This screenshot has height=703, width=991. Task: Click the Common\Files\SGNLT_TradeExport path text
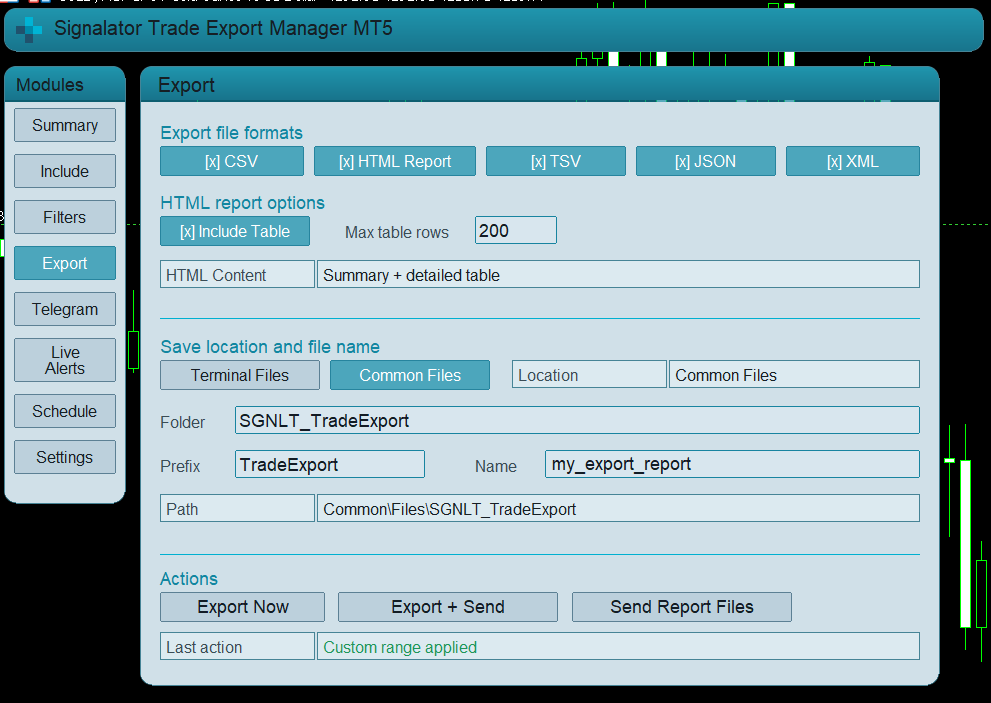[449, 510]
